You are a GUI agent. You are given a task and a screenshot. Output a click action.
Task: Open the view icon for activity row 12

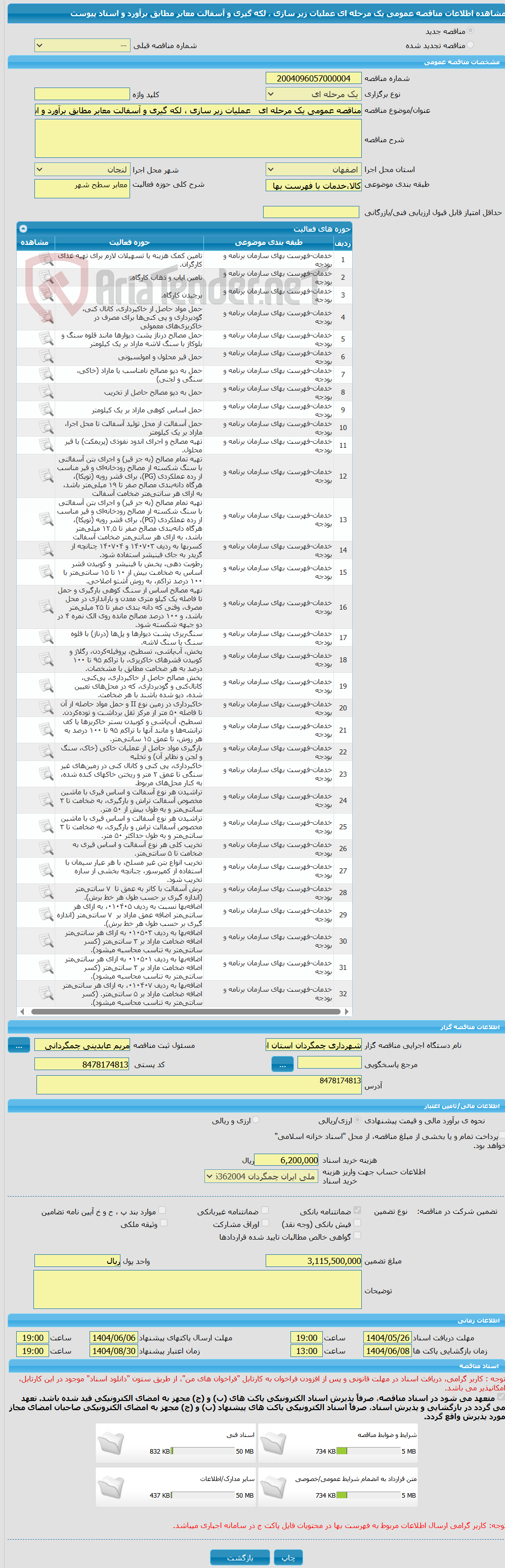(46, 476)
